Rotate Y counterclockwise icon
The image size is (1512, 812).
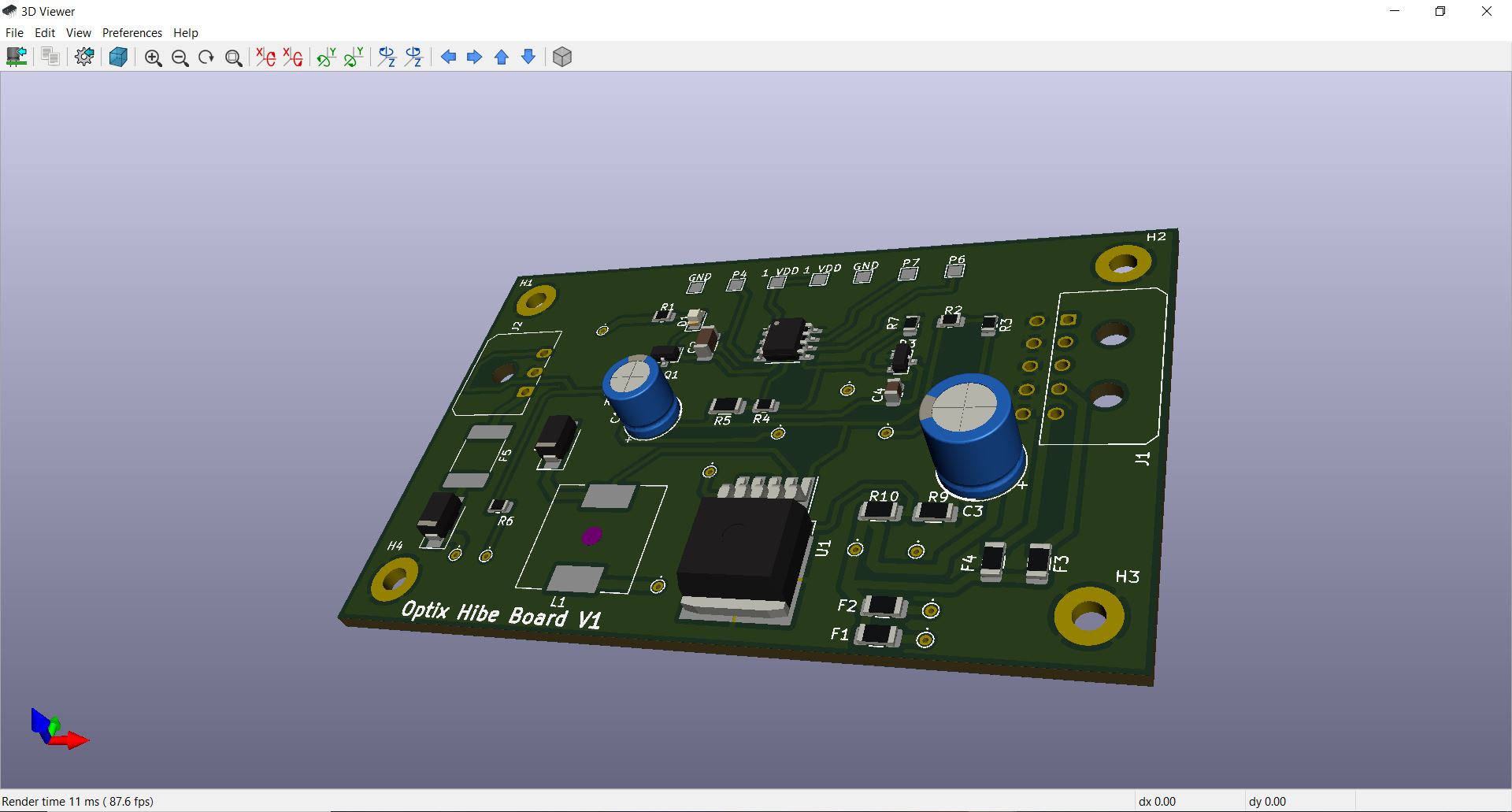[354, 57]
